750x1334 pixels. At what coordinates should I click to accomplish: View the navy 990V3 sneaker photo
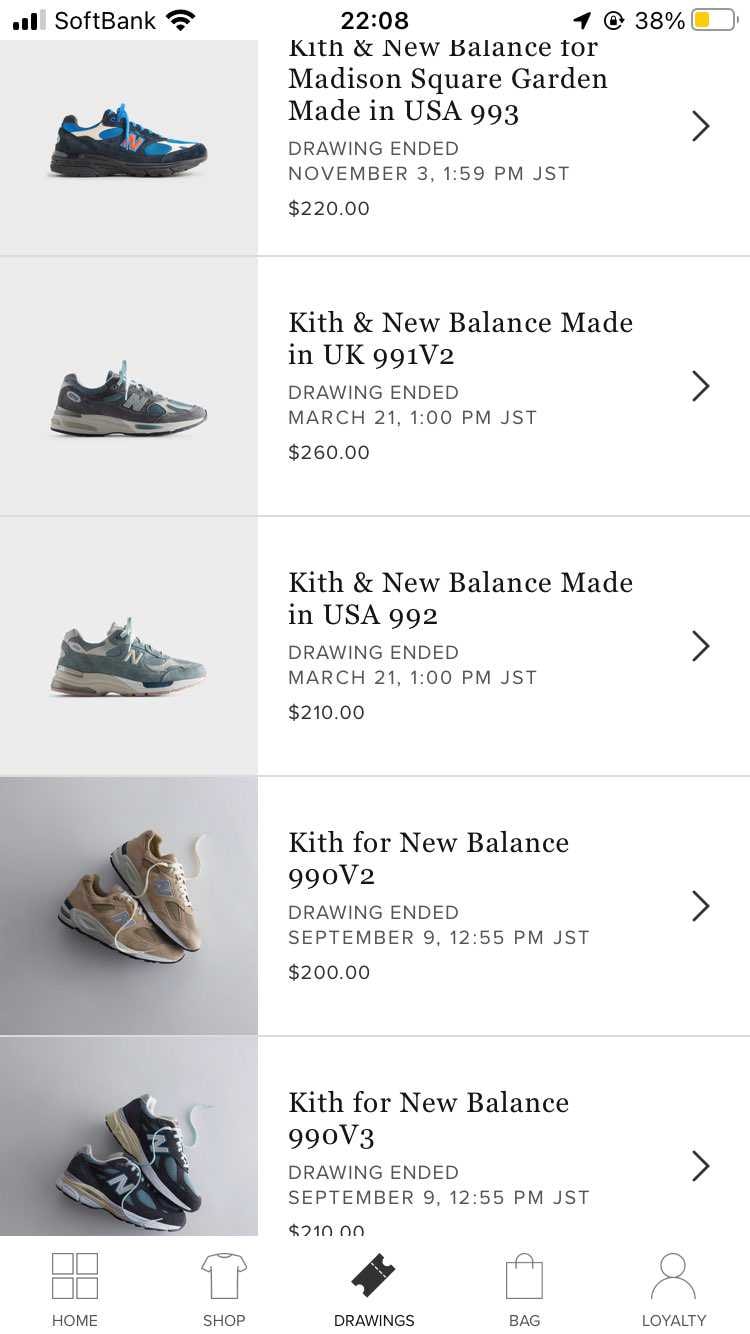128,1150
